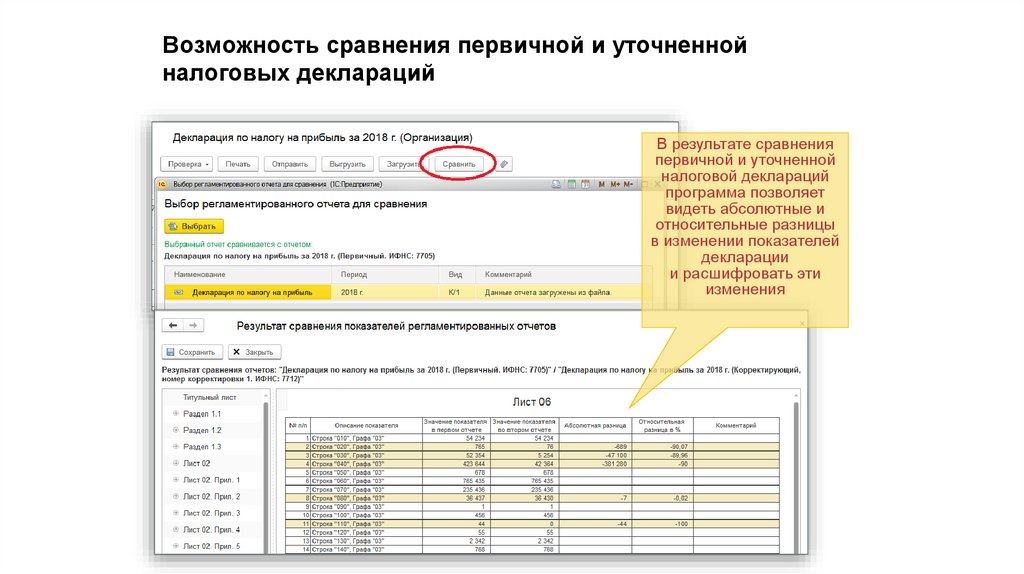The width and height of the screenshot is (1024, 574).
Task: Click the -47 100 absolute difference cell
Action: (x=595, y=455)
